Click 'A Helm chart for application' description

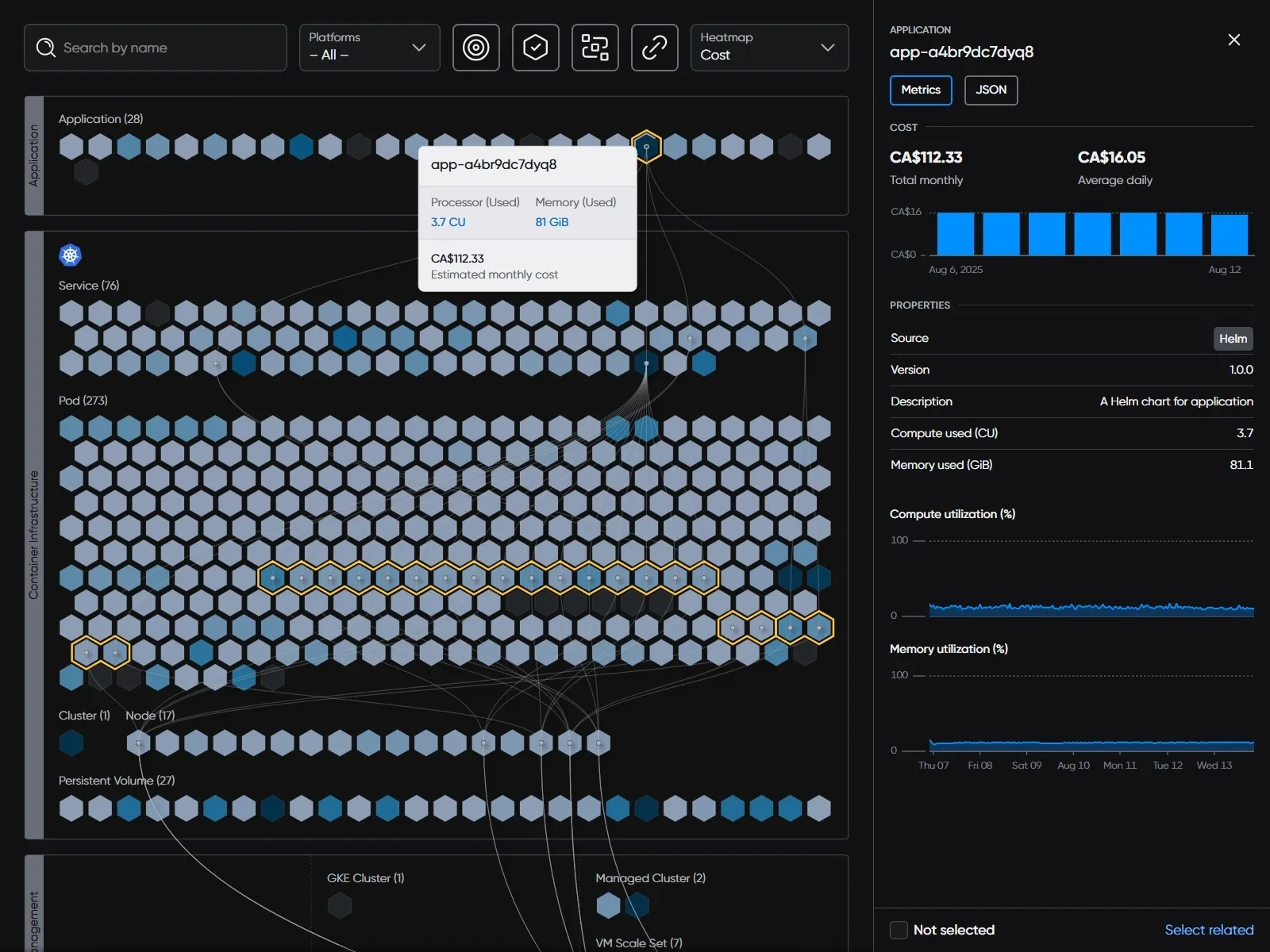pos(1176,401)
